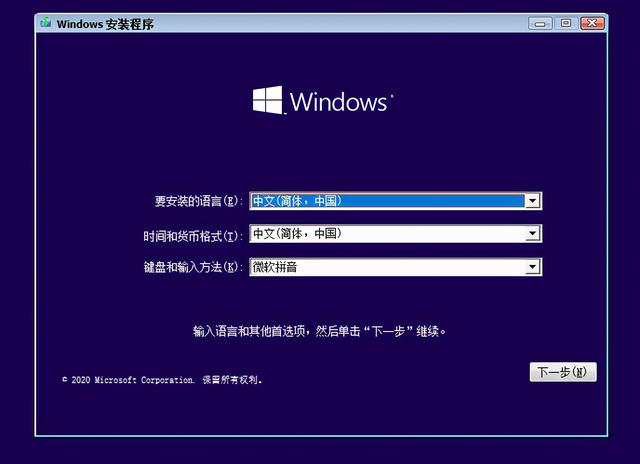Select the 微软拼音 keyboard input field
This screenshot has width=640, height=464.
tap(396, 267)
